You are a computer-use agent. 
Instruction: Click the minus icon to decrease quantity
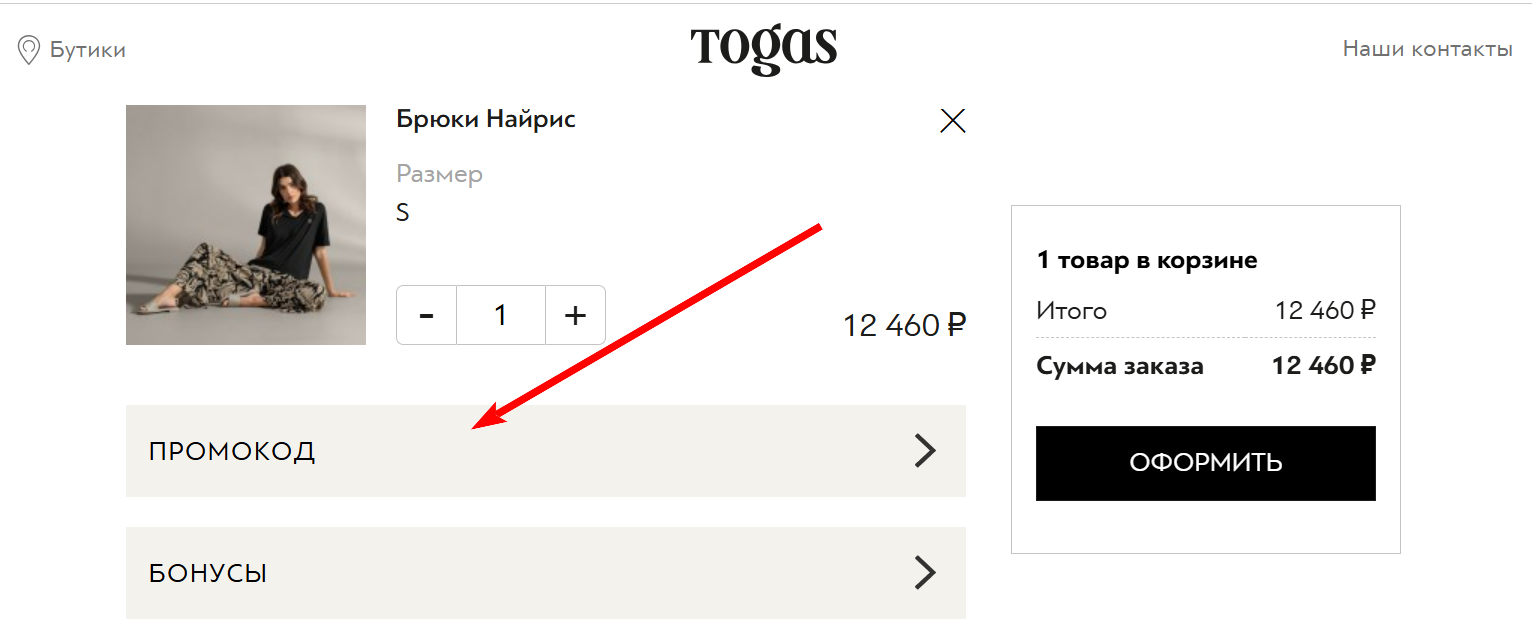pyautogui.click(x=426, y=315)
